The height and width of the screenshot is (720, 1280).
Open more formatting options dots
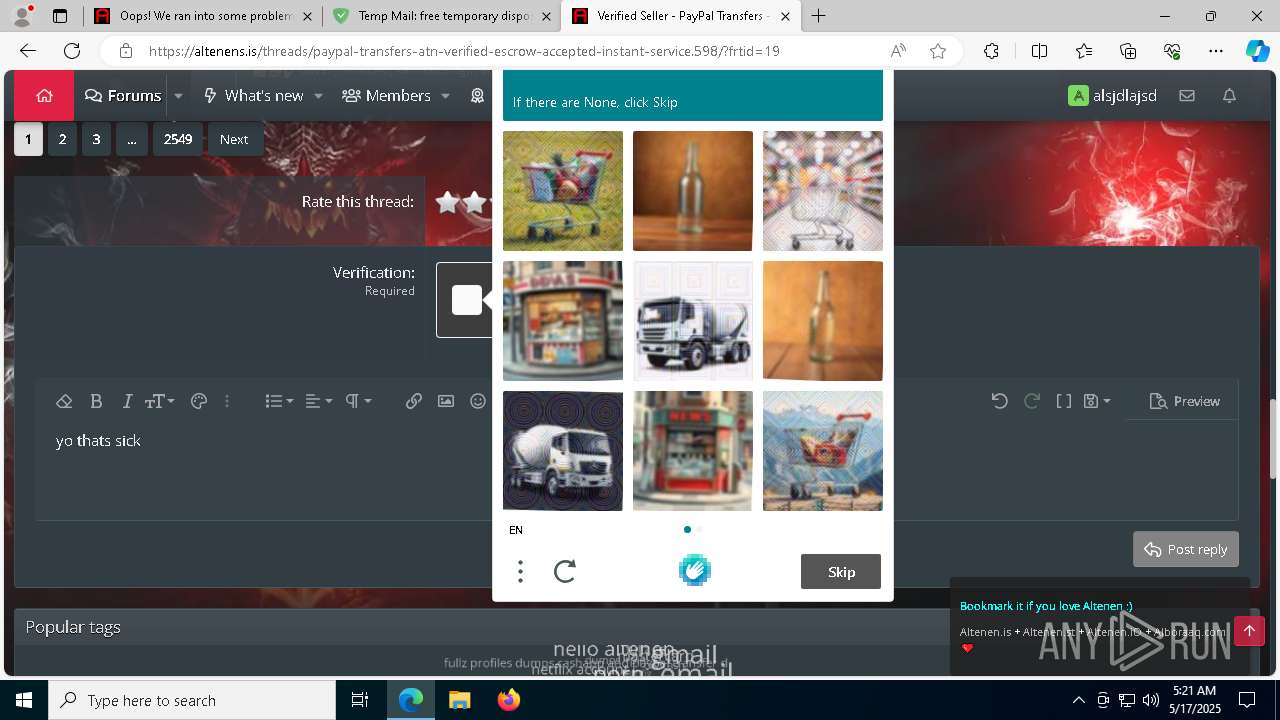(227, 401)
